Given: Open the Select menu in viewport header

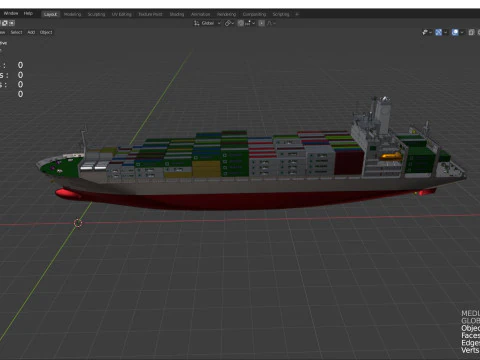Looking at the screenshot, I should [x=16, y=32].
